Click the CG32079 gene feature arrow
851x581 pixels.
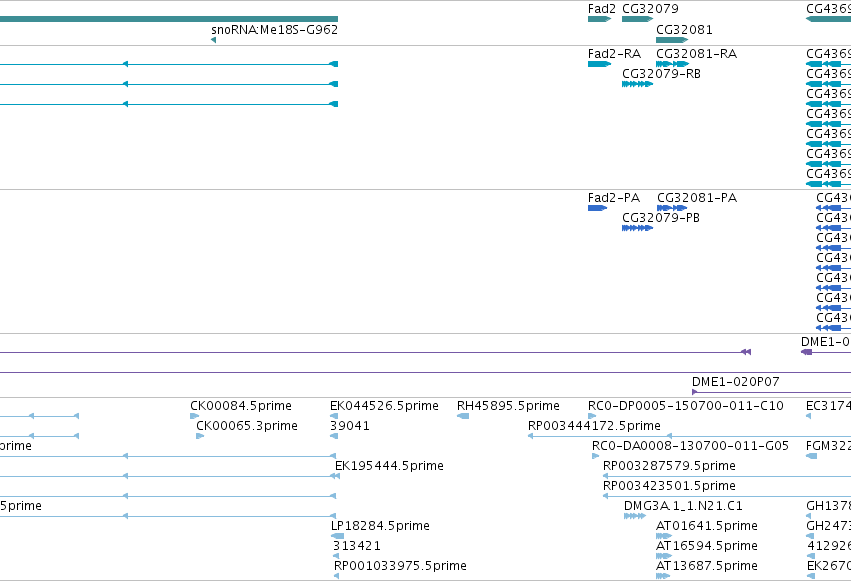tap(637, 19)
